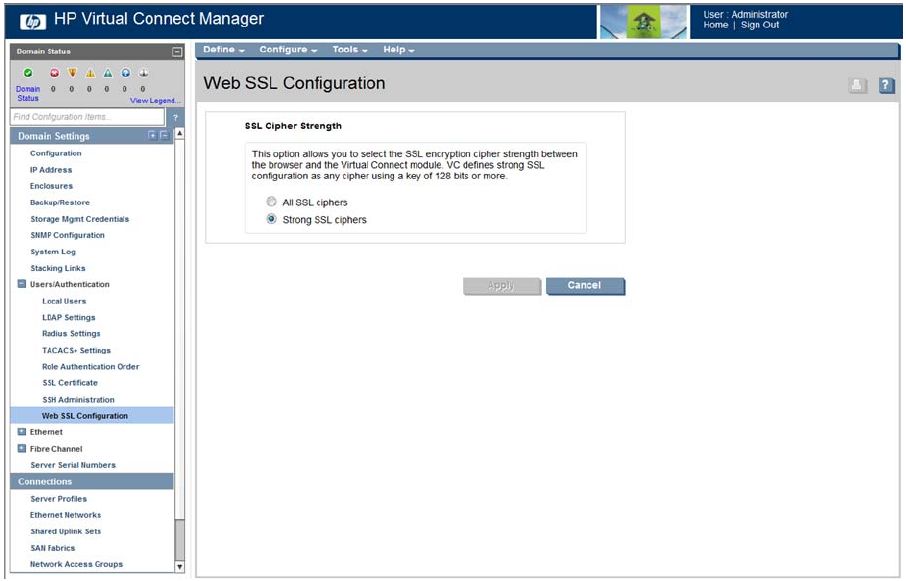Select Web SSL Configuration in sidebar

(x=92, y=416)
